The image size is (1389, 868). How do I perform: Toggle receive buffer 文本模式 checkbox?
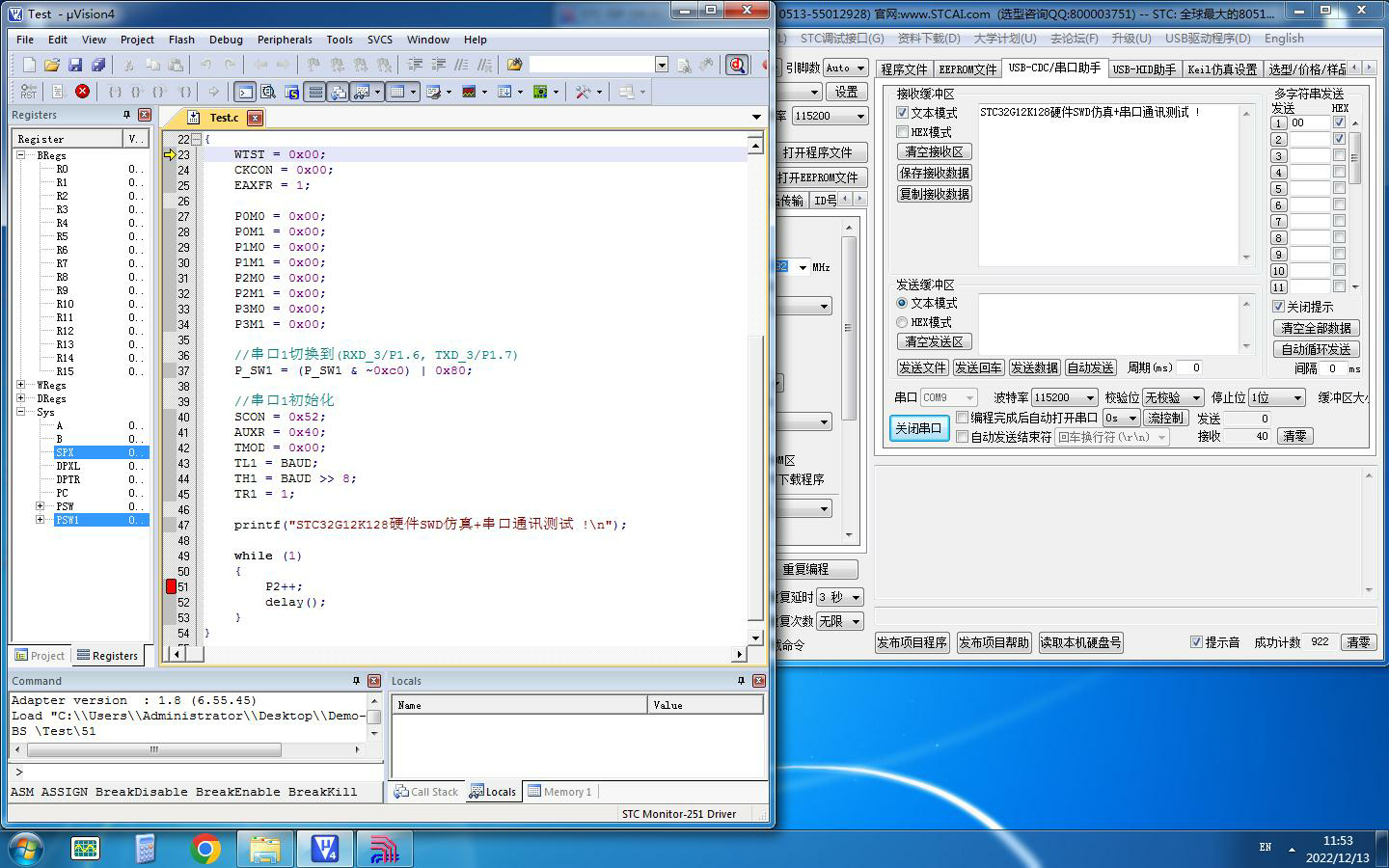pyautogui.click(x=903, y=113)
